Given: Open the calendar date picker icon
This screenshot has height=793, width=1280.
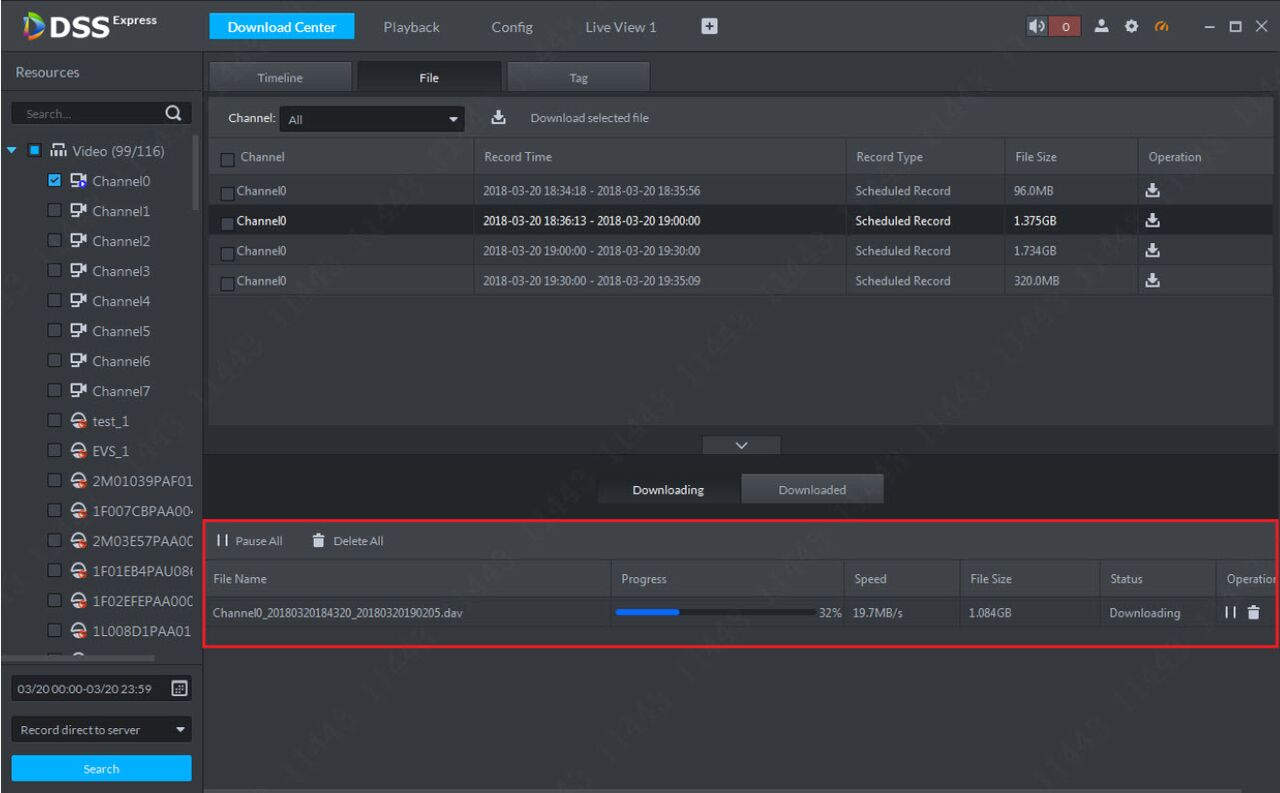Looking at the screenshot, I should click(180, 688).
